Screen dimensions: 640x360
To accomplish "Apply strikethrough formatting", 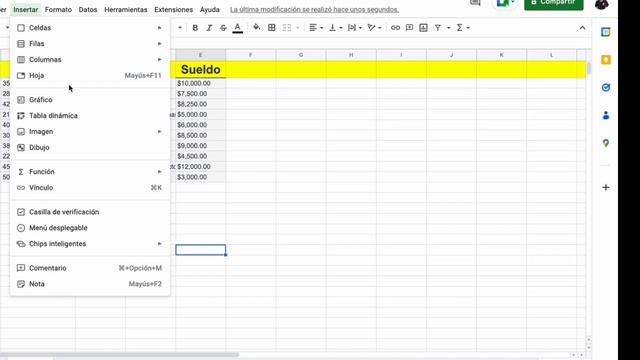I will tap(223, 28).
